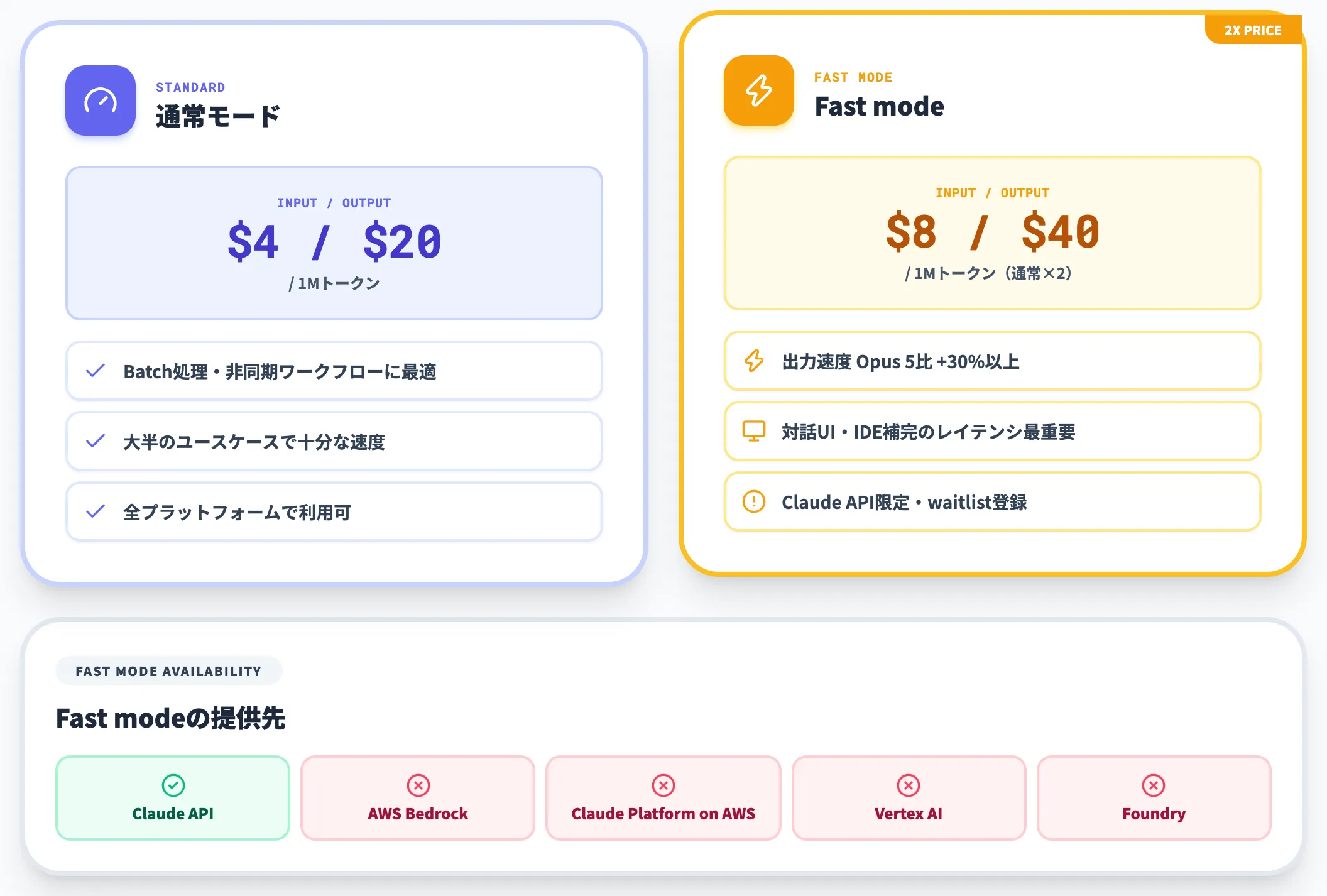Click the bold Fast mode heading
Screen dimensions: 1327x896
(879, 106)
